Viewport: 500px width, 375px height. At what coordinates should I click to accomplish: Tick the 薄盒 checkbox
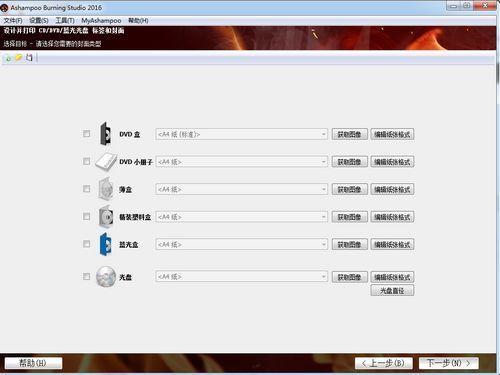87,189
